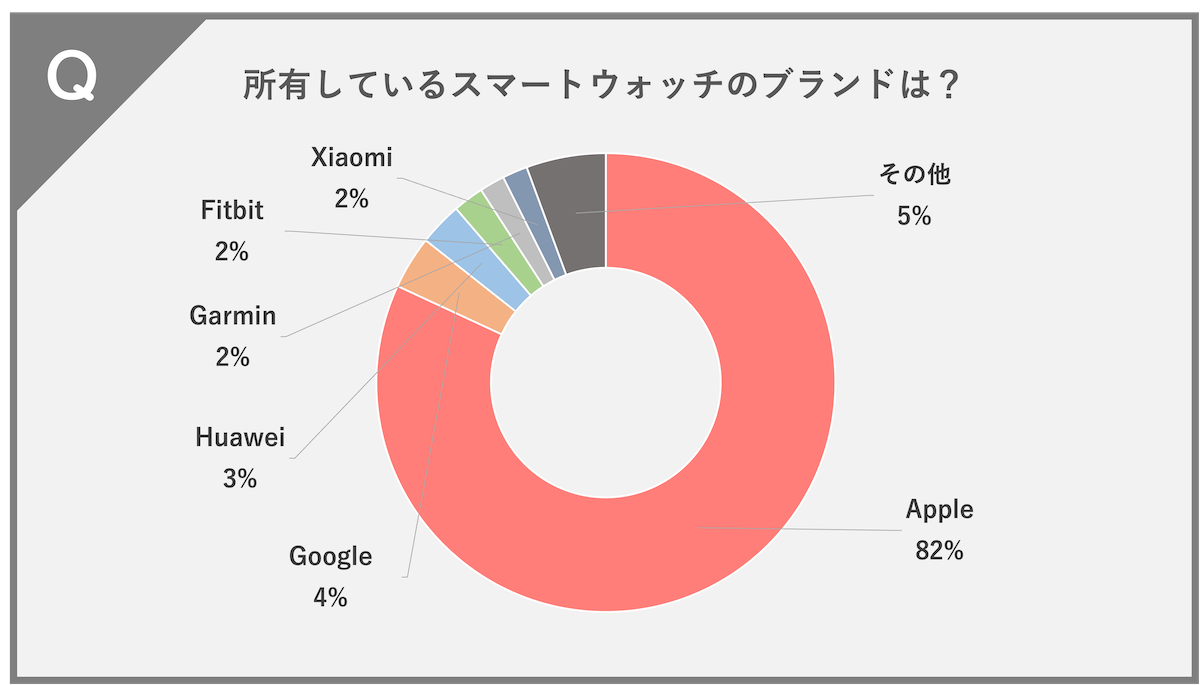Select the Garmin label text
Screen dimensions: 1200x685
coord(232,316)
